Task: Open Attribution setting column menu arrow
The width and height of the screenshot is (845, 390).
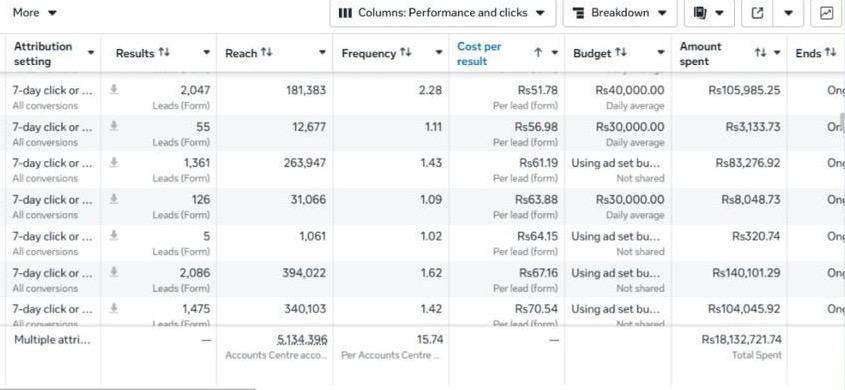Action: (x=91, y=53)
